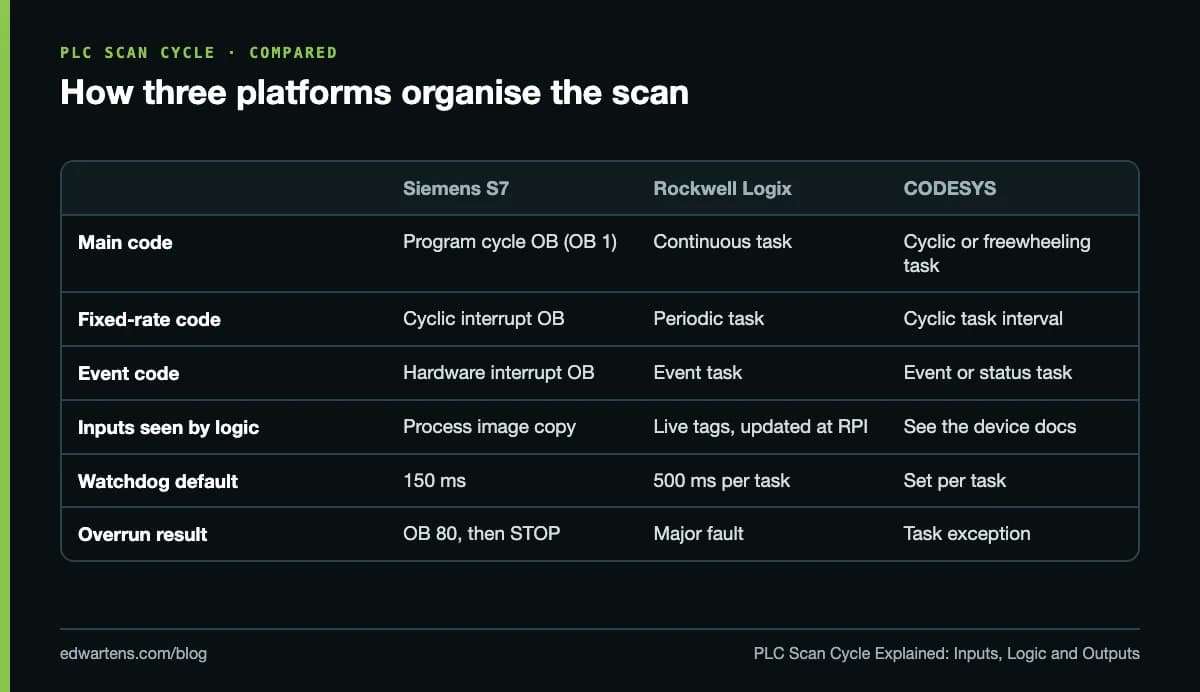Click the 'Live tags, updated at RPI' cell
This screenshot has height=692, width=1200.
click(x=760, y=426)
